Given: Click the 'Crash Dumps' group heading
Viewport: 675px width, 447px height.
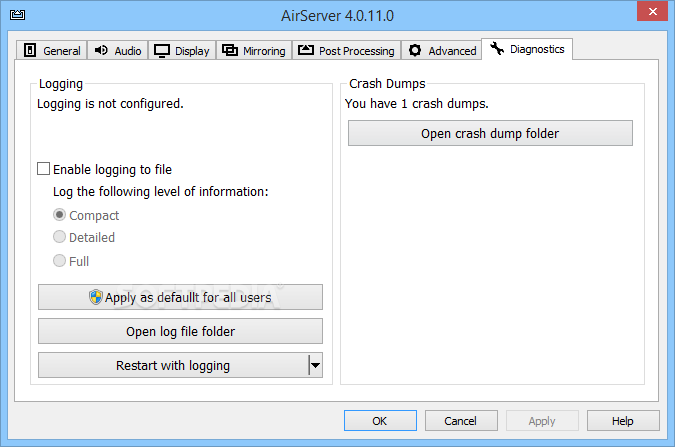Looking at the screenshot, I should pos(387,84).
